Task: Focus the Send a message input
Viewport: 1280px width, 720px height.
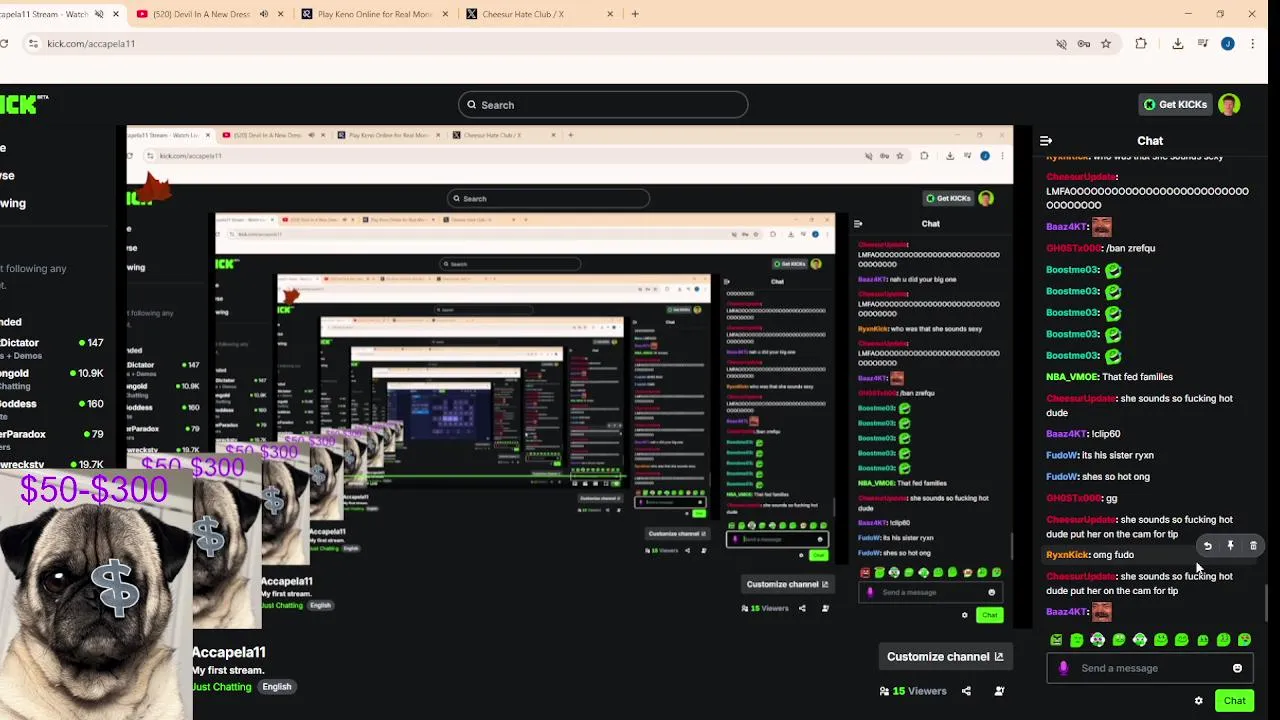Action: point(1149,668)
